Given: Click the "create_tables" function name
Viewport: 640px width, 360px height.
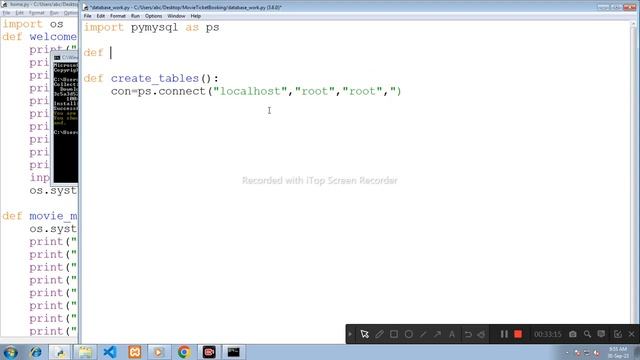Looking at the screenshot, I should pos(155,78).
